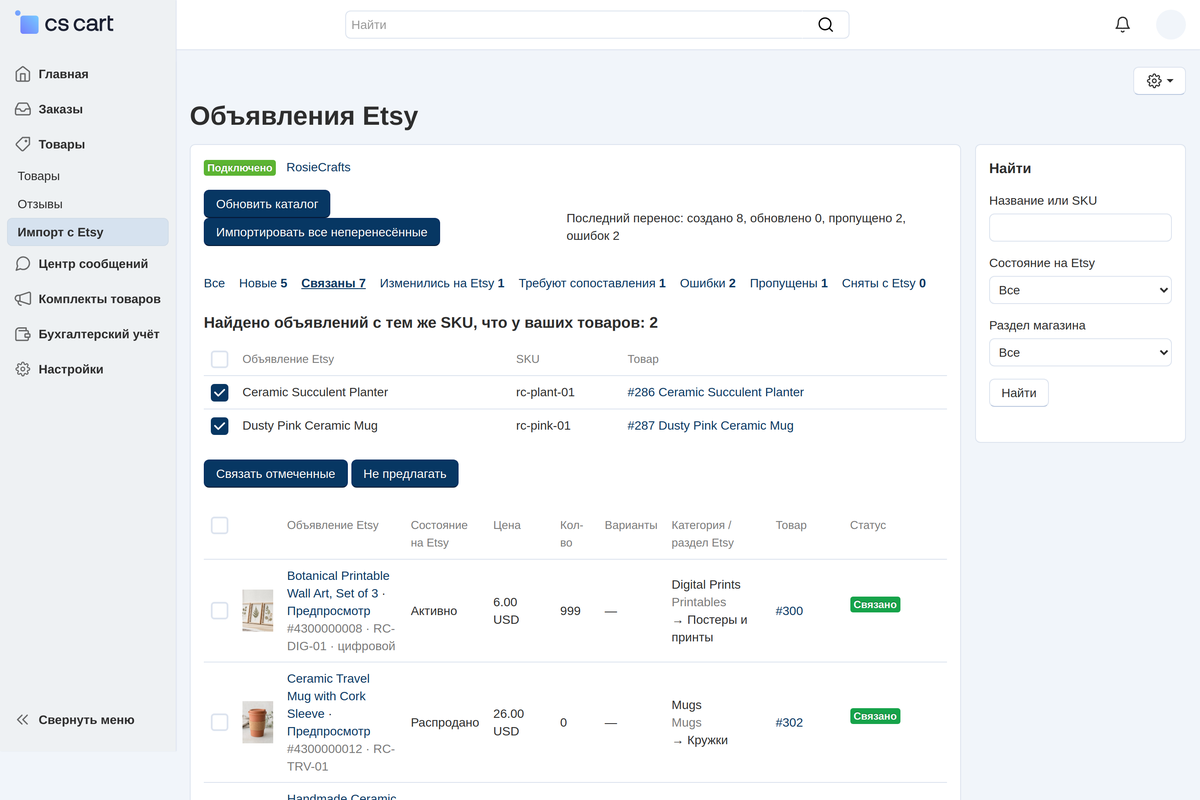Click the wallet icon beside Бухгалтерский учёт
1200x800 pixels.
[23, 334]
